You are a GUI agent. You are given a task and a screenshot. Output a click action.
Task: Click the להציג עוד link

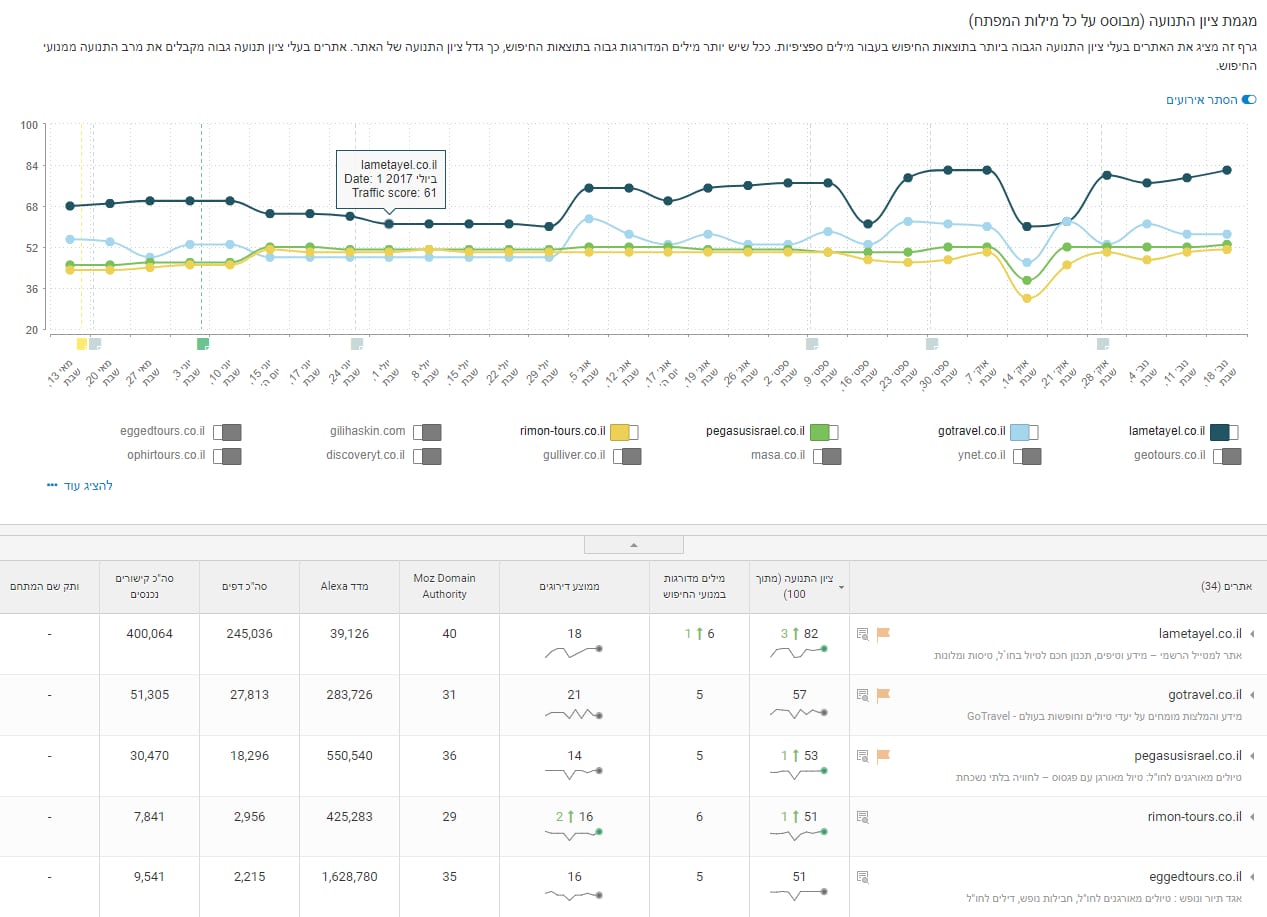coord(89,486)
